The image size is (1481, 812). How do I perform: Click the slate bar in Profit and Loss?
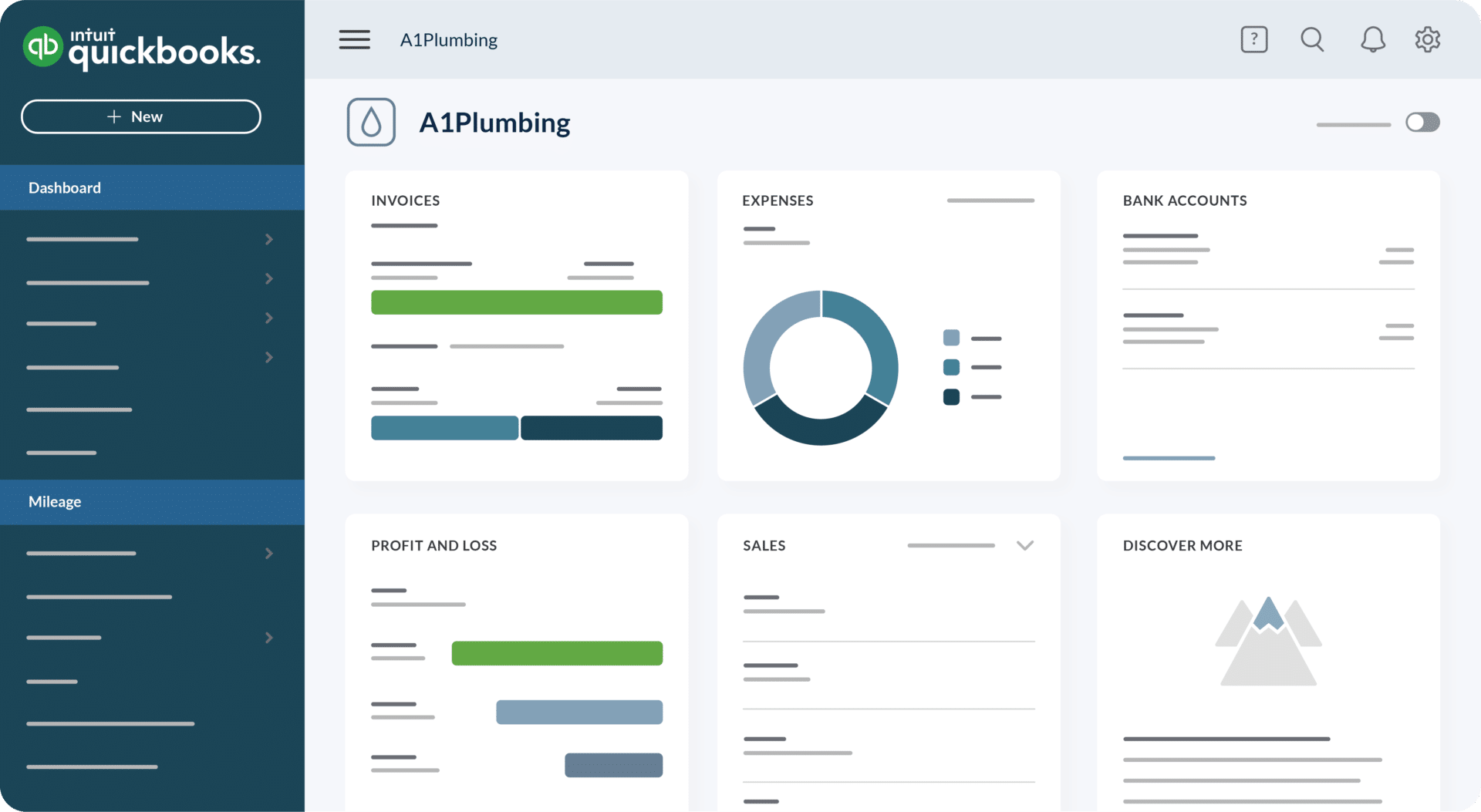click(x=613, y=765)
